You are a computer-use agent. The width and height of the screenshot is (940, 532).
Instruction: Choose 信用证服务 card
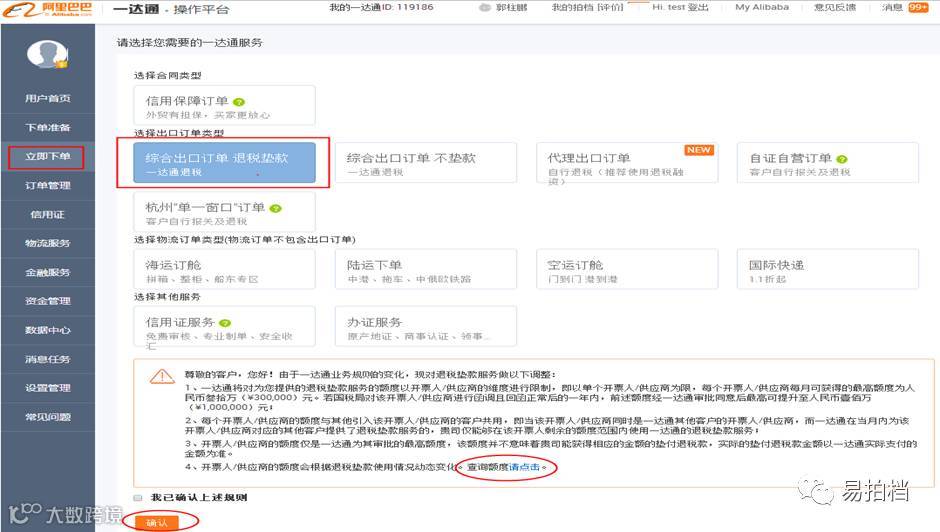tap(224, 326)
